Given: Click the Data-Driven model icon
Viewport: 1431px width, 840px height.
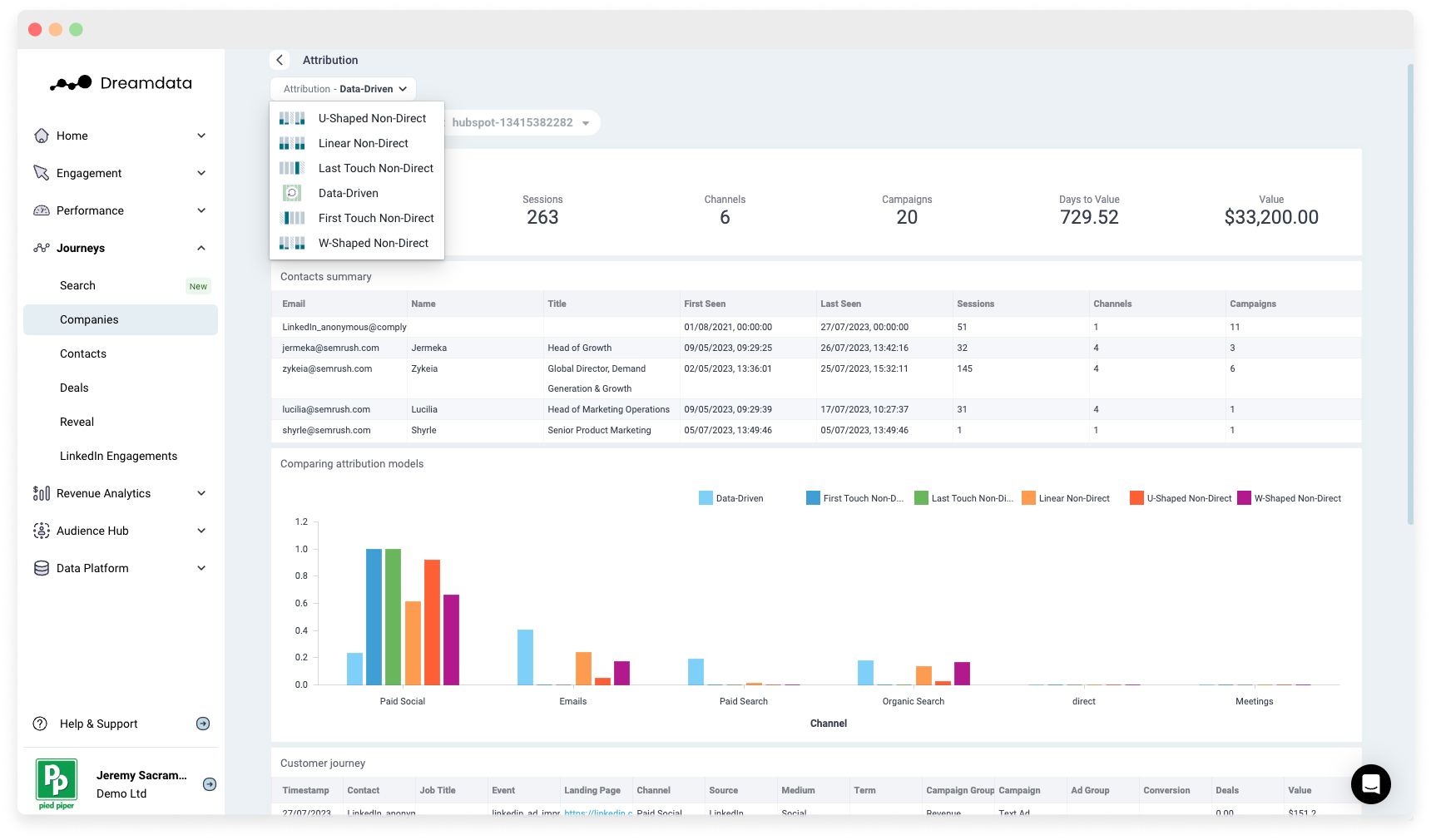Looking at the screenshot, I should (x=292, y=193).
